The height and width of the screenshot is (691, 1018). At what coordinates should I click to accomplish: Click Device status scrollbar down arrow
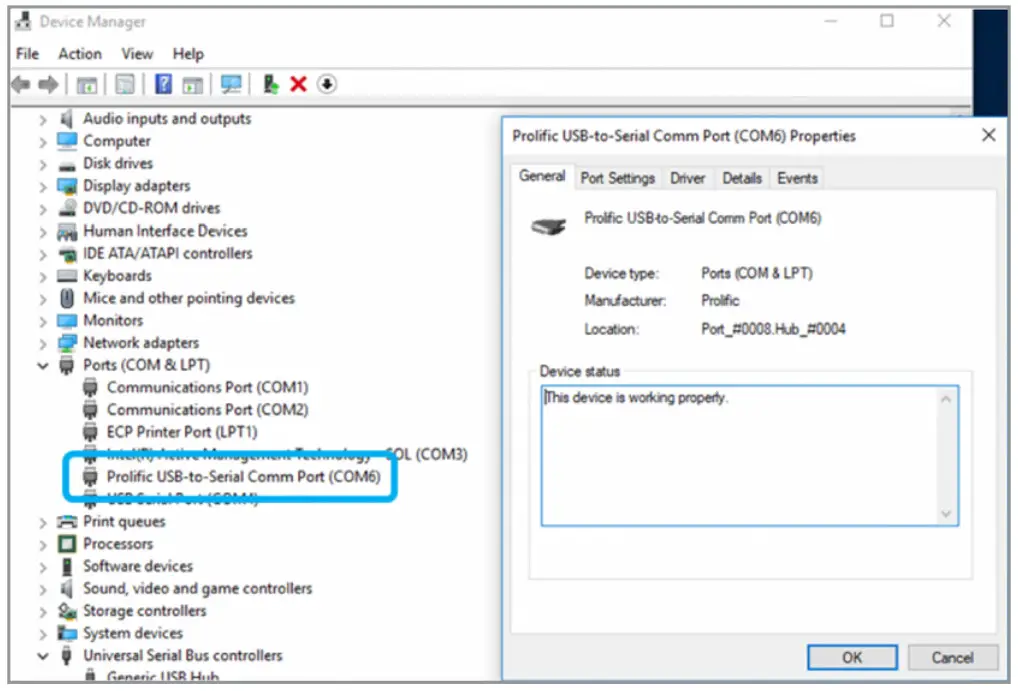coord(946,514)
